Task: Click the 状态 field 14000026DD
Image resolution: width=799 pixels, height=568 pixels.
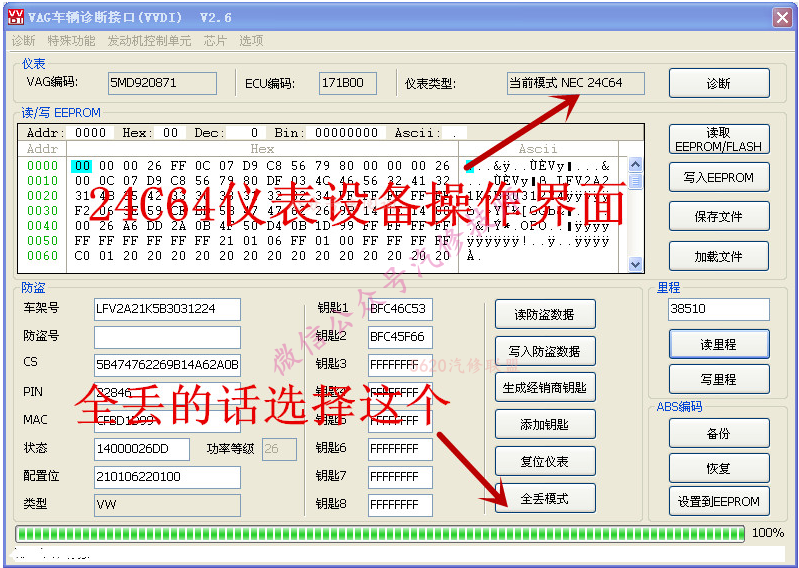Action: (x=142, y=449)
